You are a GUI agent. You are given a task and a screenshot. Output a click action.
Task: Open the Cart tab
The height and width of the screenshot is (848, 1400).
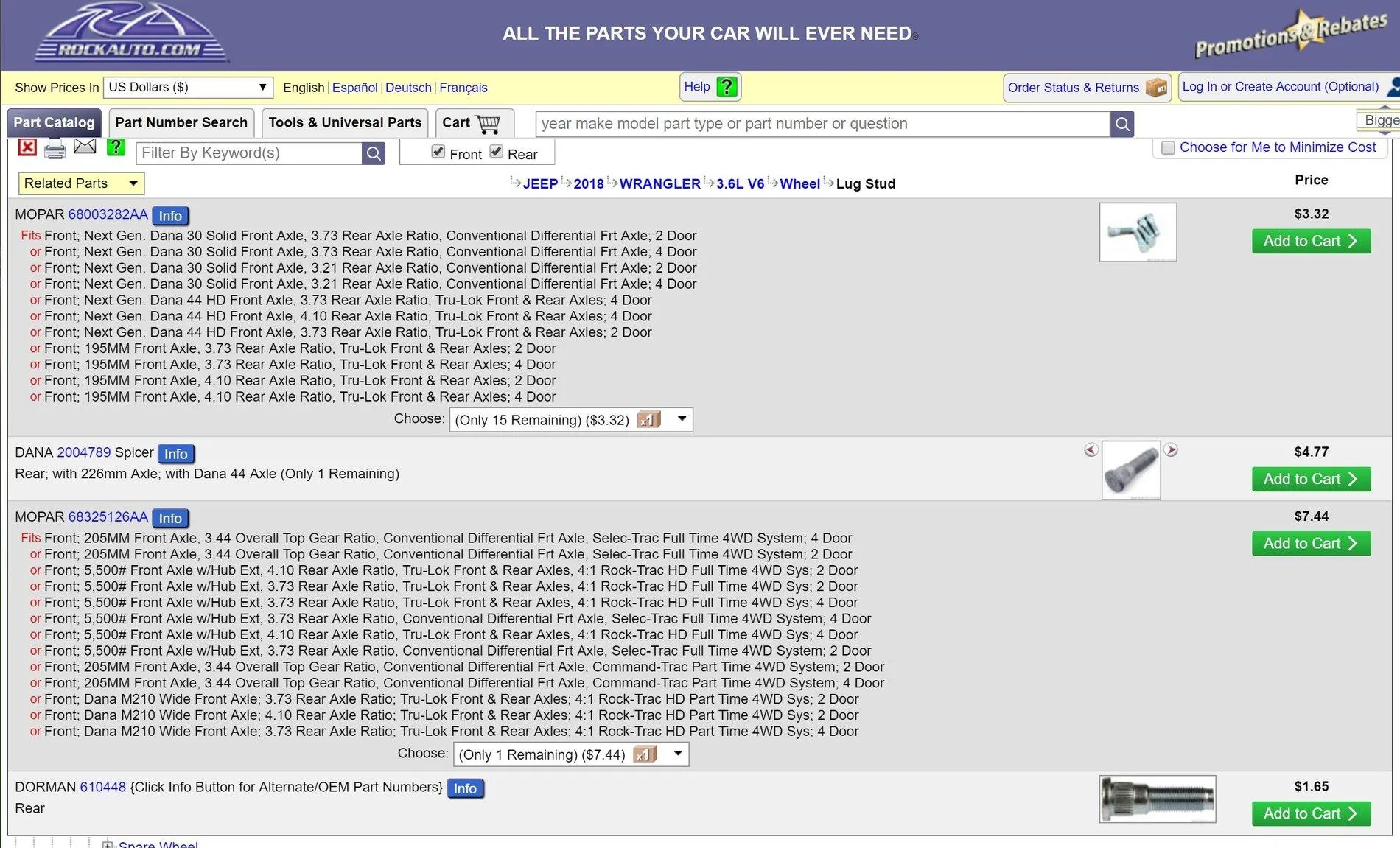[x=473, y=123]
